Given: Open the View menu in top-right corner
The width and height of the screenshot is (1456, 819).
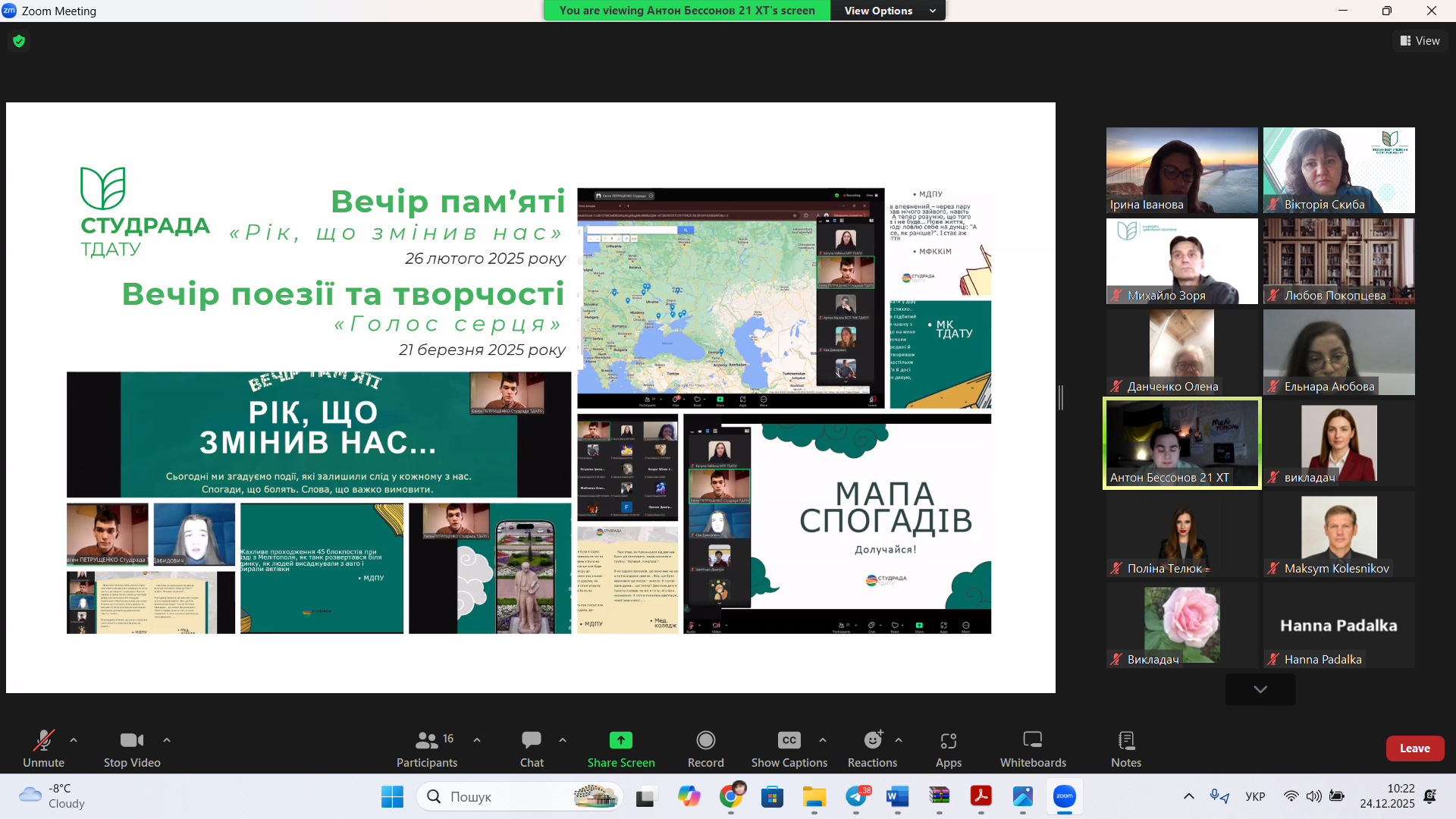Looking at the screenshot, I should 1420,40.
